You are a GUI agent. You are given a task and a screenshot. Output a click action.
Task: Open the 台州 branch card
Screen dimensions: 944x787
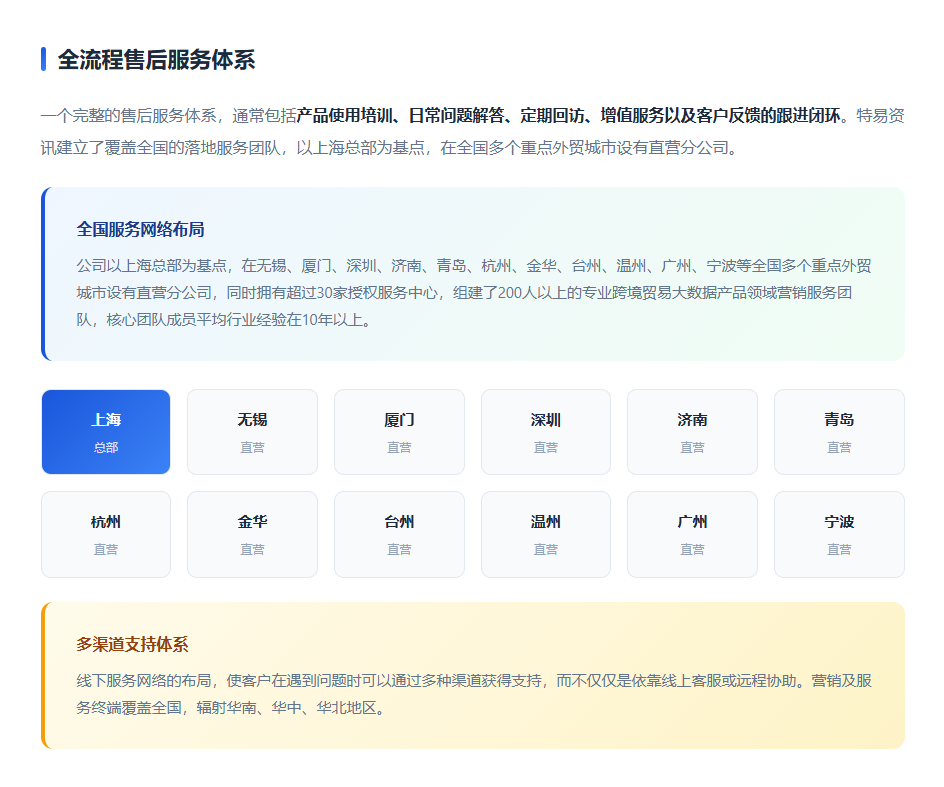(x=399, y=534)
